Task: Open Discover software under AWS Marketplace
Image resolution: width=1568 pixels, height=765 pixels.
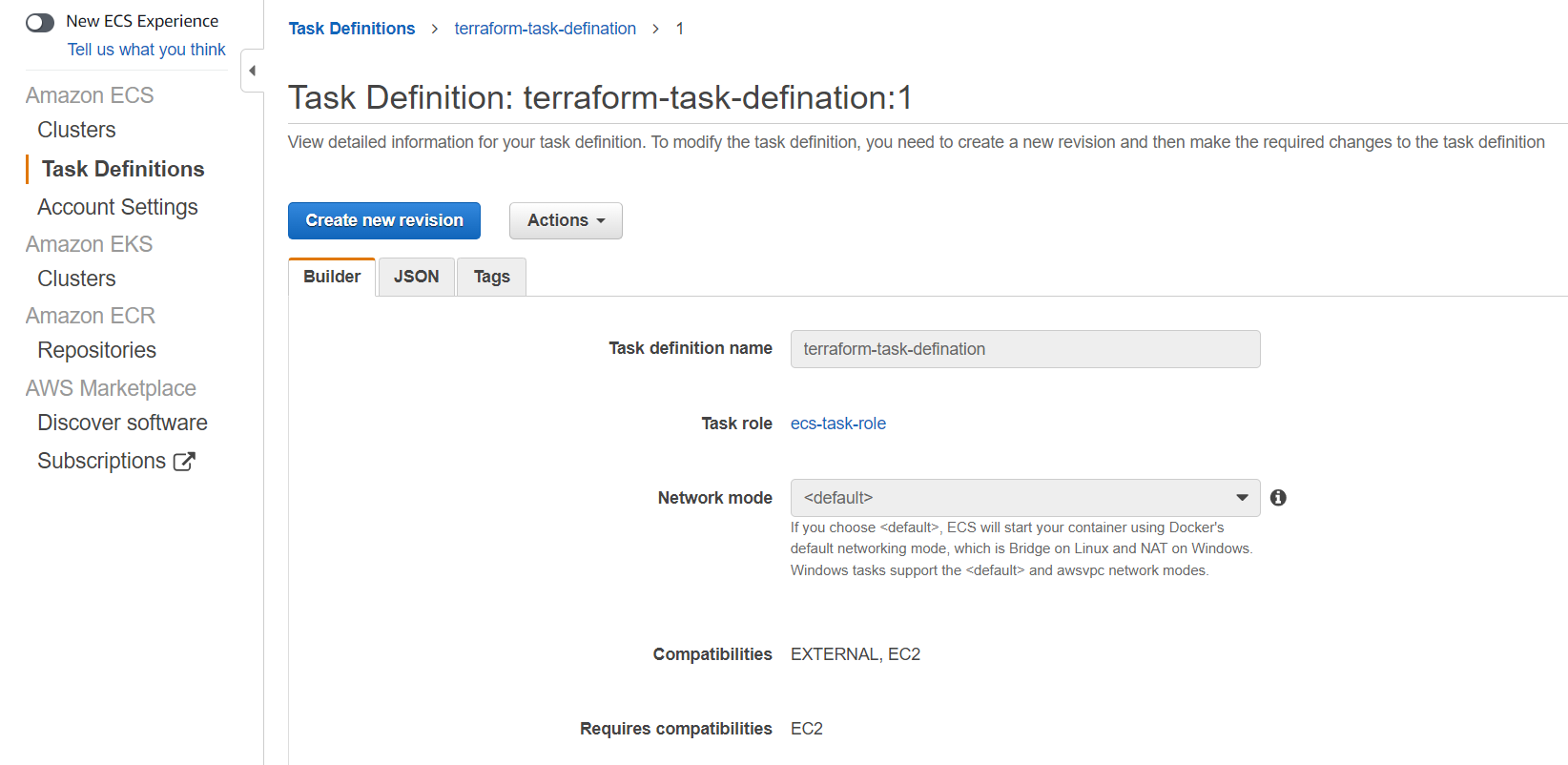Action: coord(122,423)
